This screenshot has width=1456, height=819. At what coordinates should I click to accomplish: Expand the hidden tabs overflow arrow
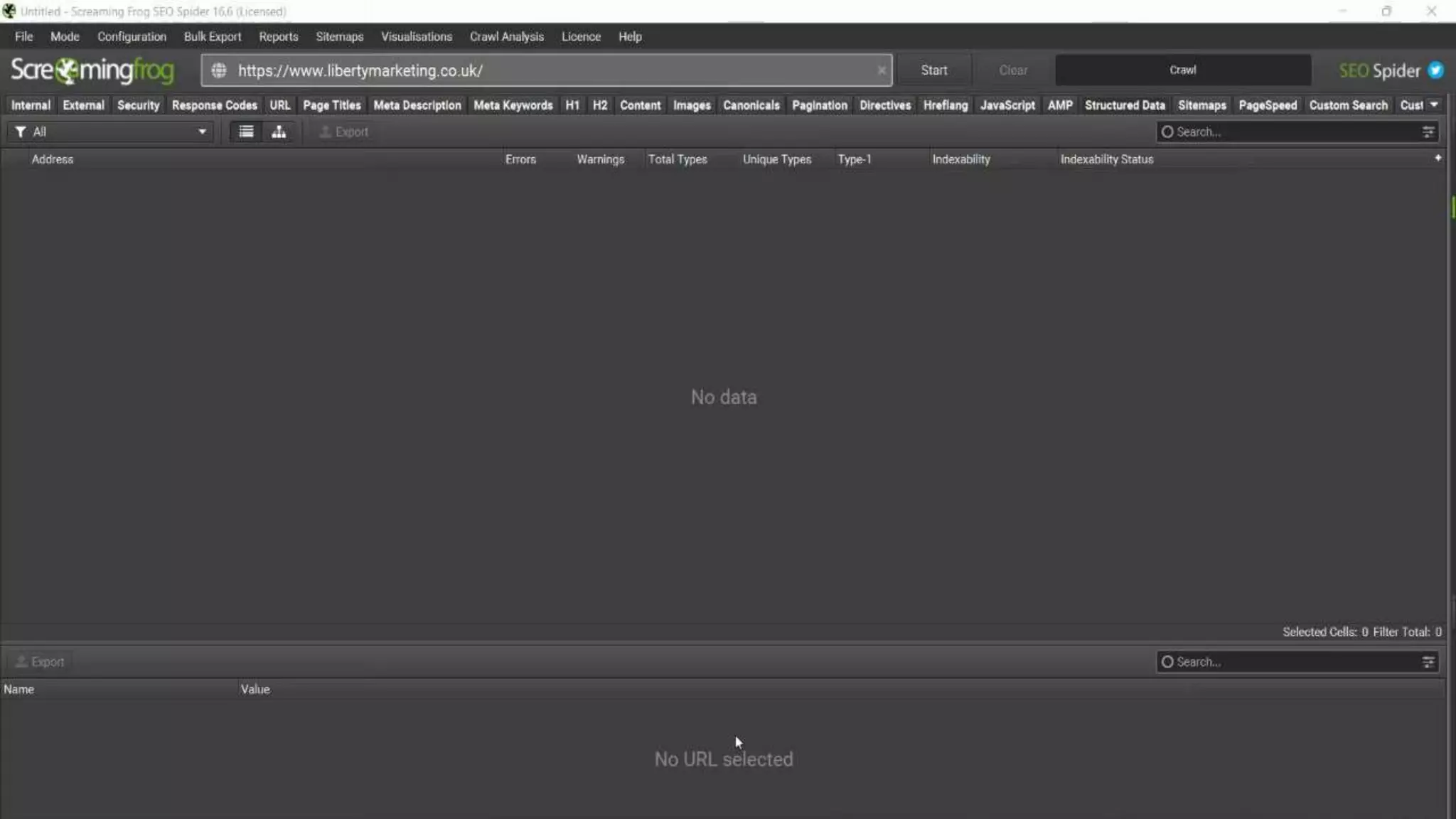(x=1434, y=105)
